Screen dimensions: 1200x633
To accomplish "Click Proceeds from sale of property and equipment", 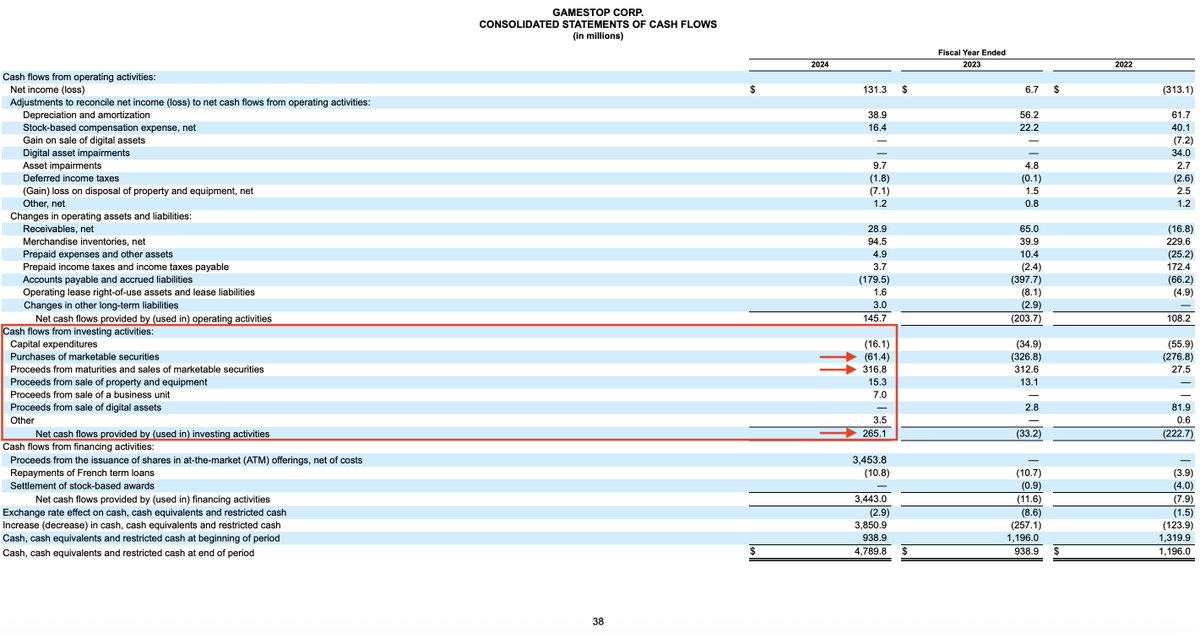I will click(109, 382).
